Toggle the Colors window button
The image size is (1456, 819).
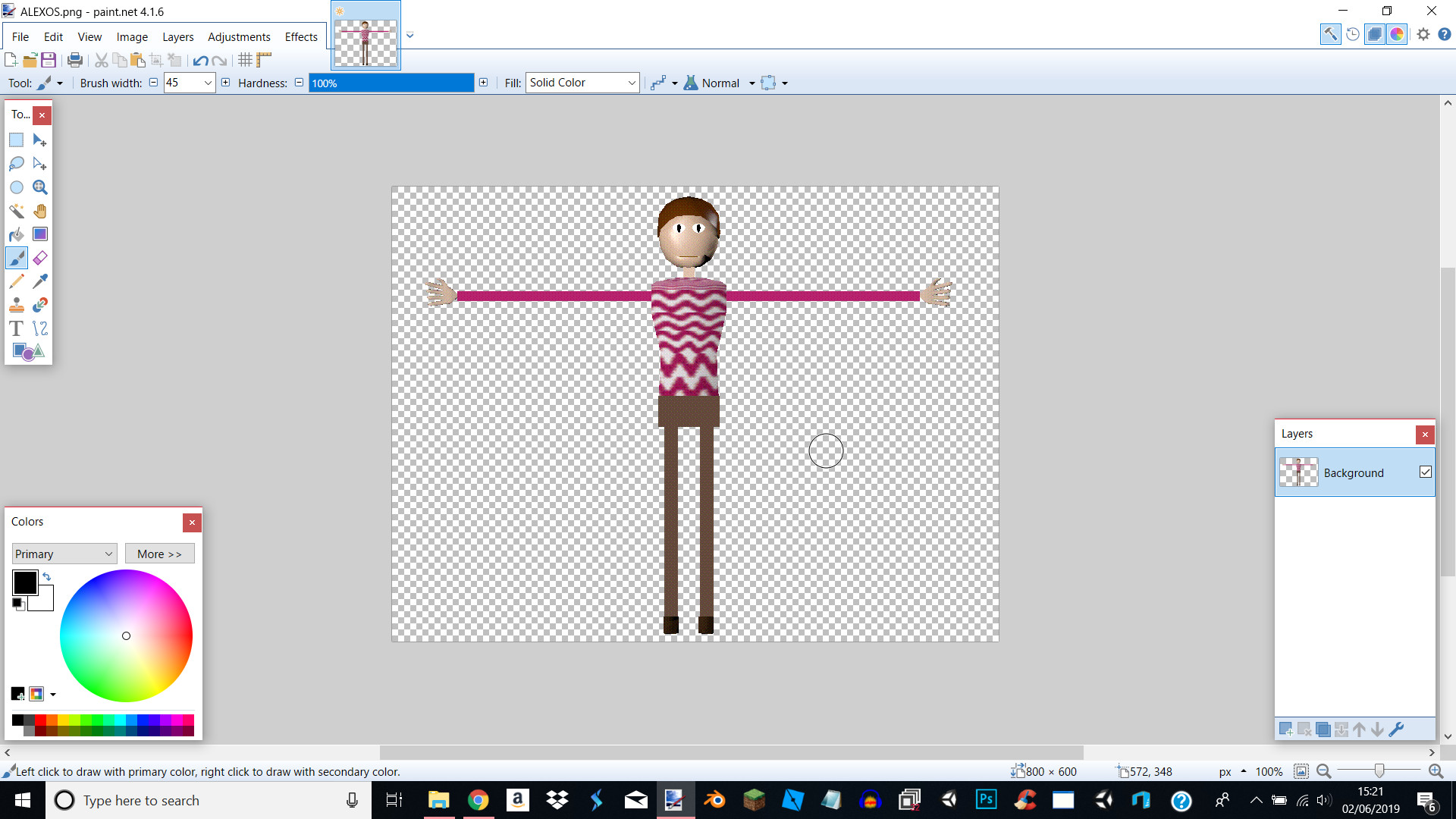click(x=1396, y=34)
